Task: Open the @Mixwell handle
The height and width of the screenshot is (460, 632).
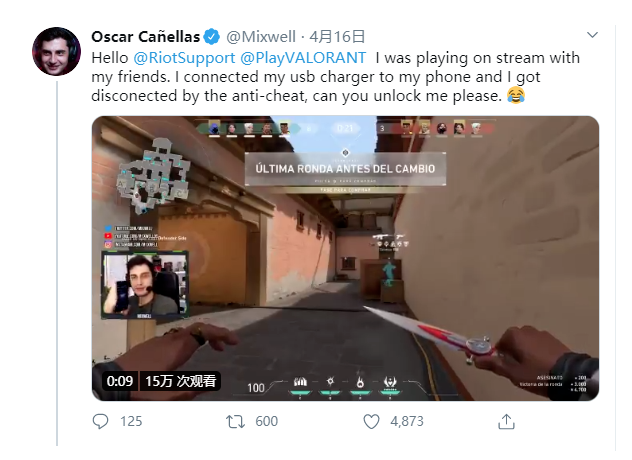Action: (x=261, y=37)
